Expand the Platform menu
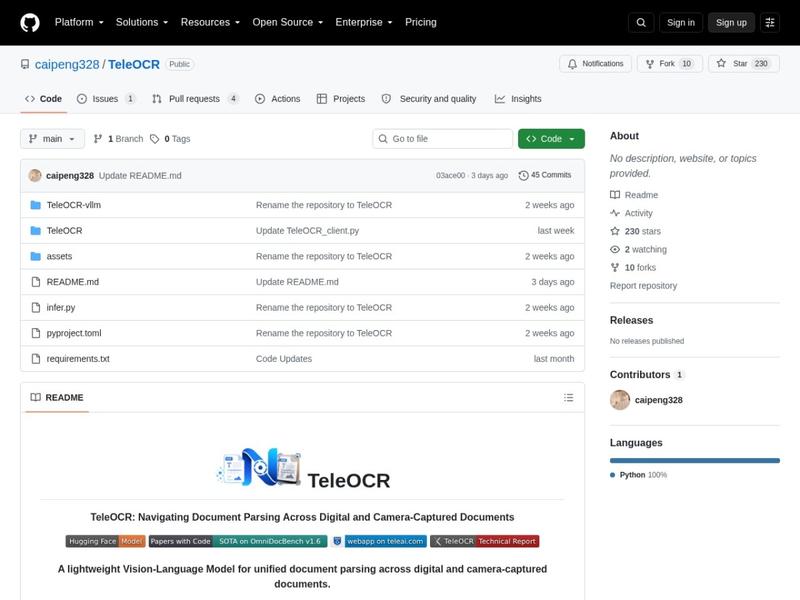 (79, 22)
